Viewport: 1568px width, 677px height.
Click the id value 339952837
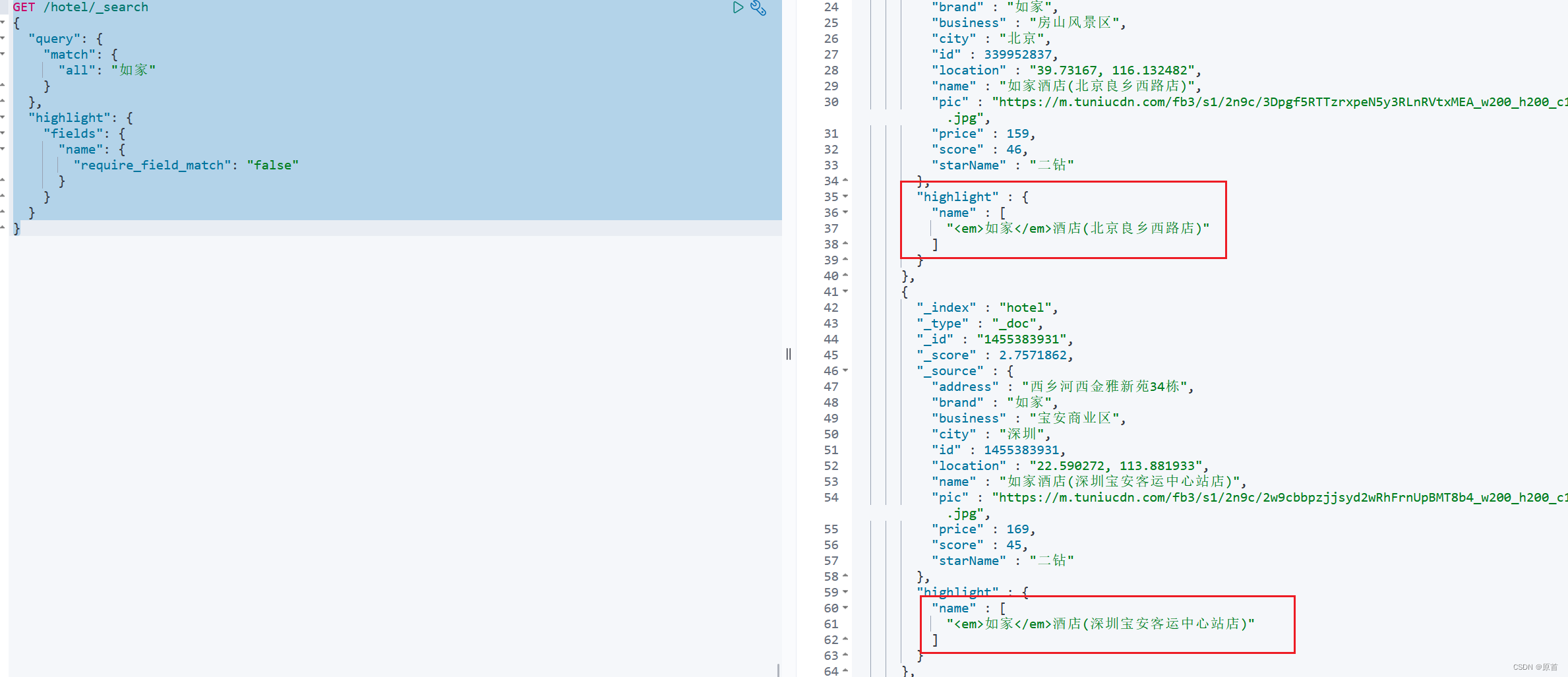click(1017, 55)
